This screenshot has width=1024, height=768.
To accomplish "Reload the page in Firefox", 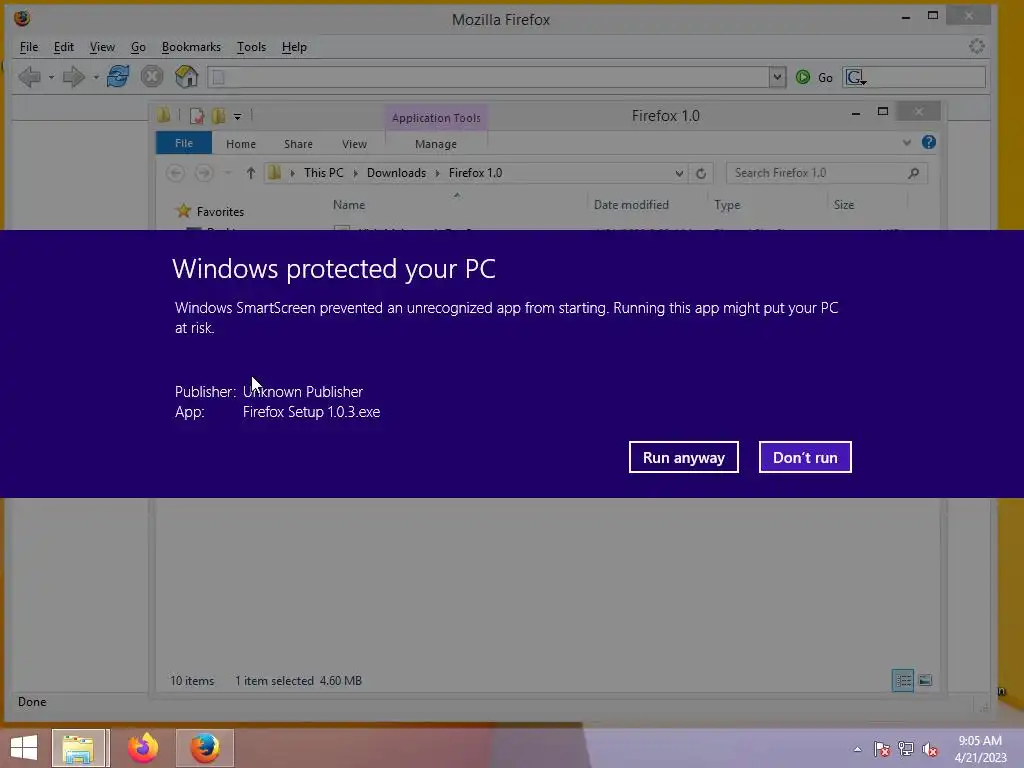I will (x=118, y=76).
